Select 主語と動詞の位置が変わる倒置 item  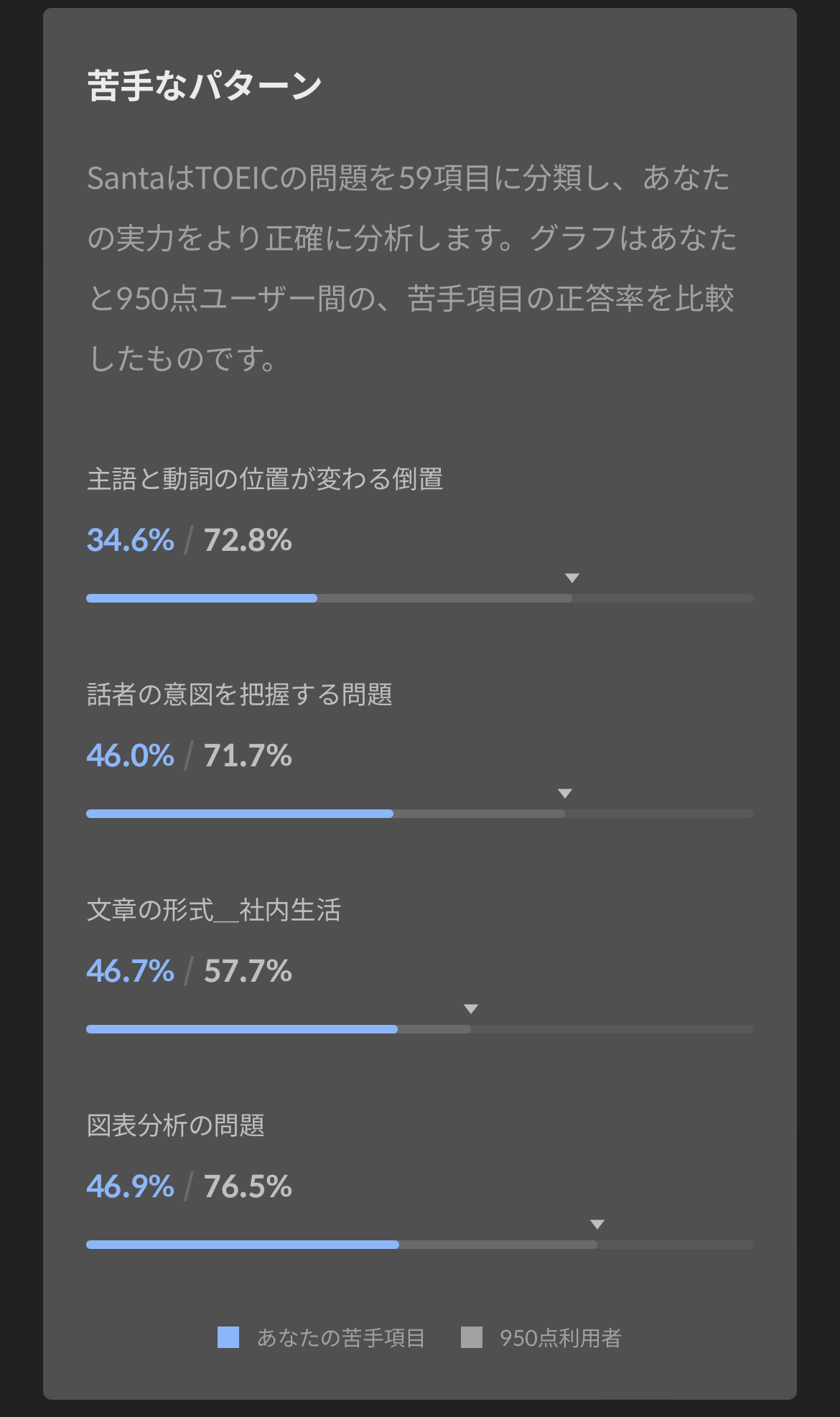click(265, 479)
